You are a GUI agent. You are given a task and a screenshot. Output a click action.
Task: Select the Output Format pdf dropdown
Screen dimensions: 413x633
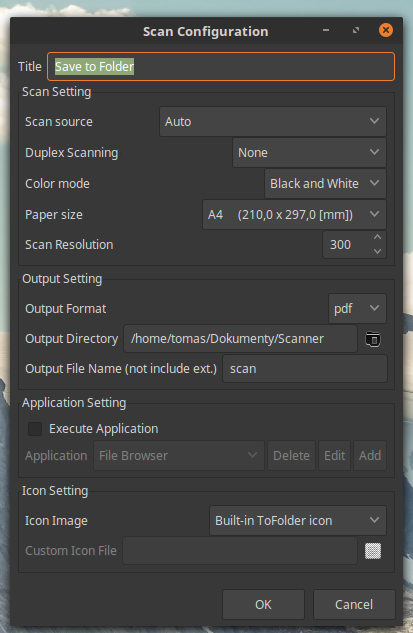(357, 309)
